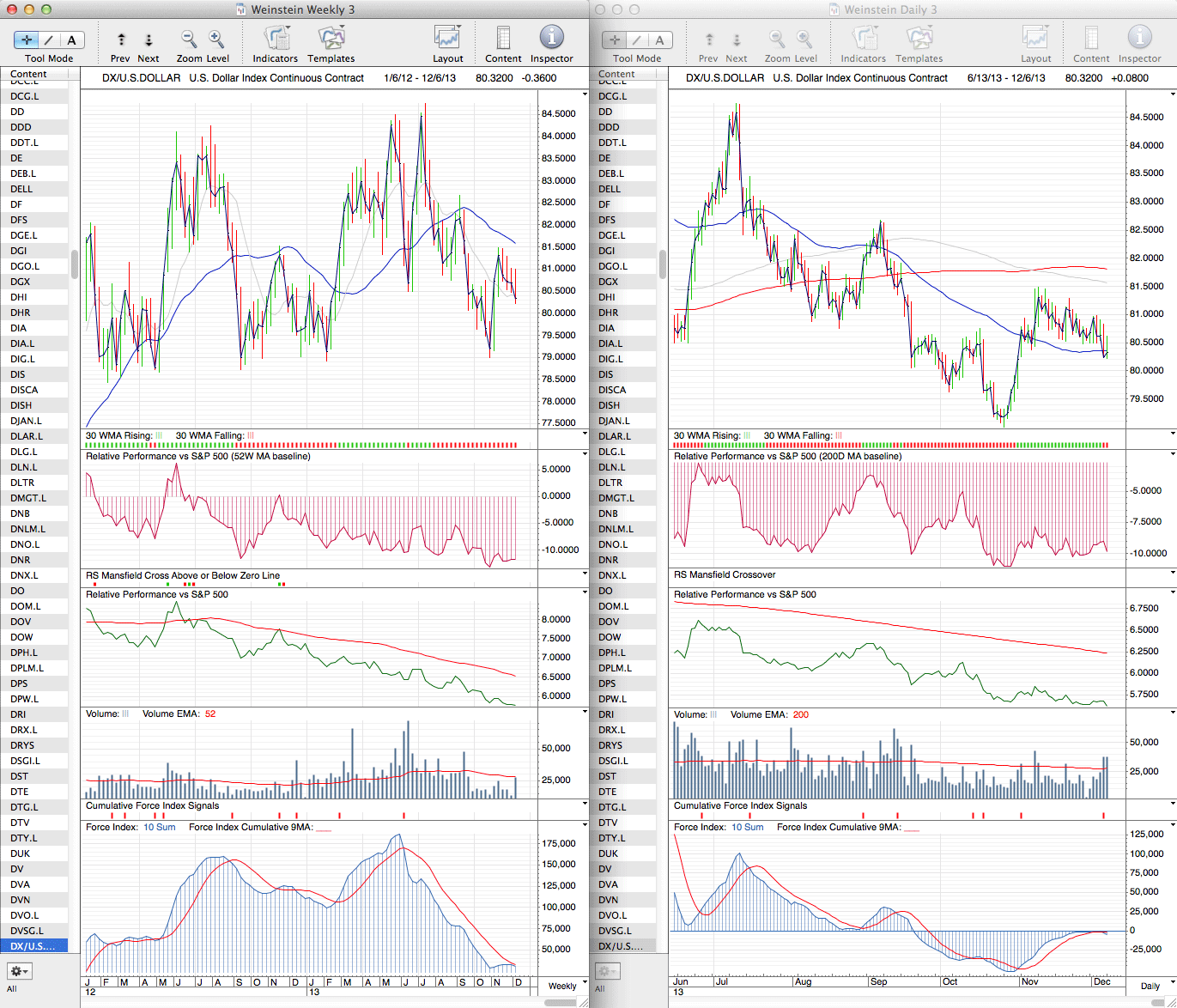This screenshot has height=1008, width=1177.
Task: Zoom in using plus magnifier in Weekly toolbar
Action: click(x=216, y=39)
